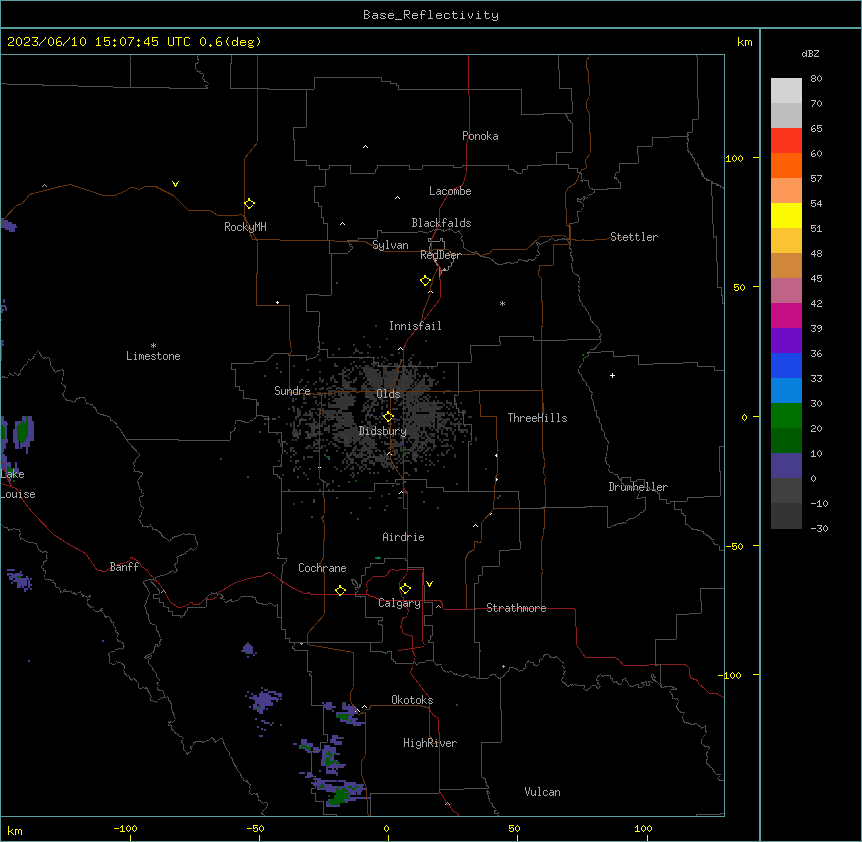Click the purple 36-39 dBZ legend swatch

click(x=786, y=341)
